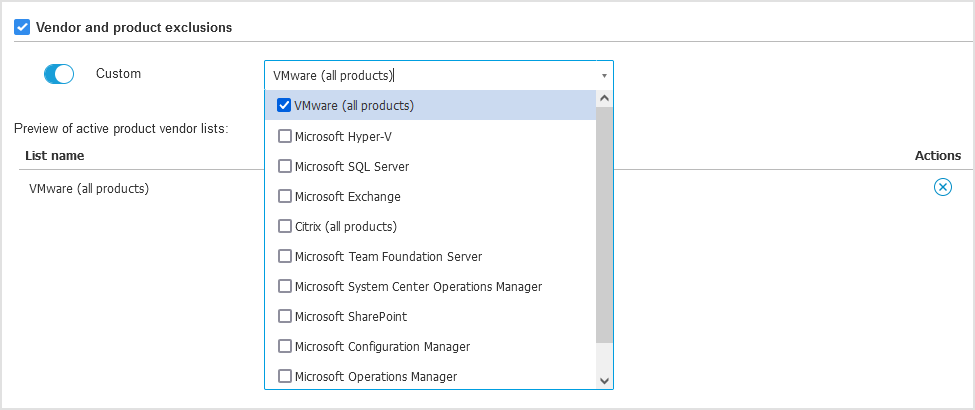Screen dimensions: 975x410
Task: Check Microsoft Team Foundation Server option
Action: point(284,256)
